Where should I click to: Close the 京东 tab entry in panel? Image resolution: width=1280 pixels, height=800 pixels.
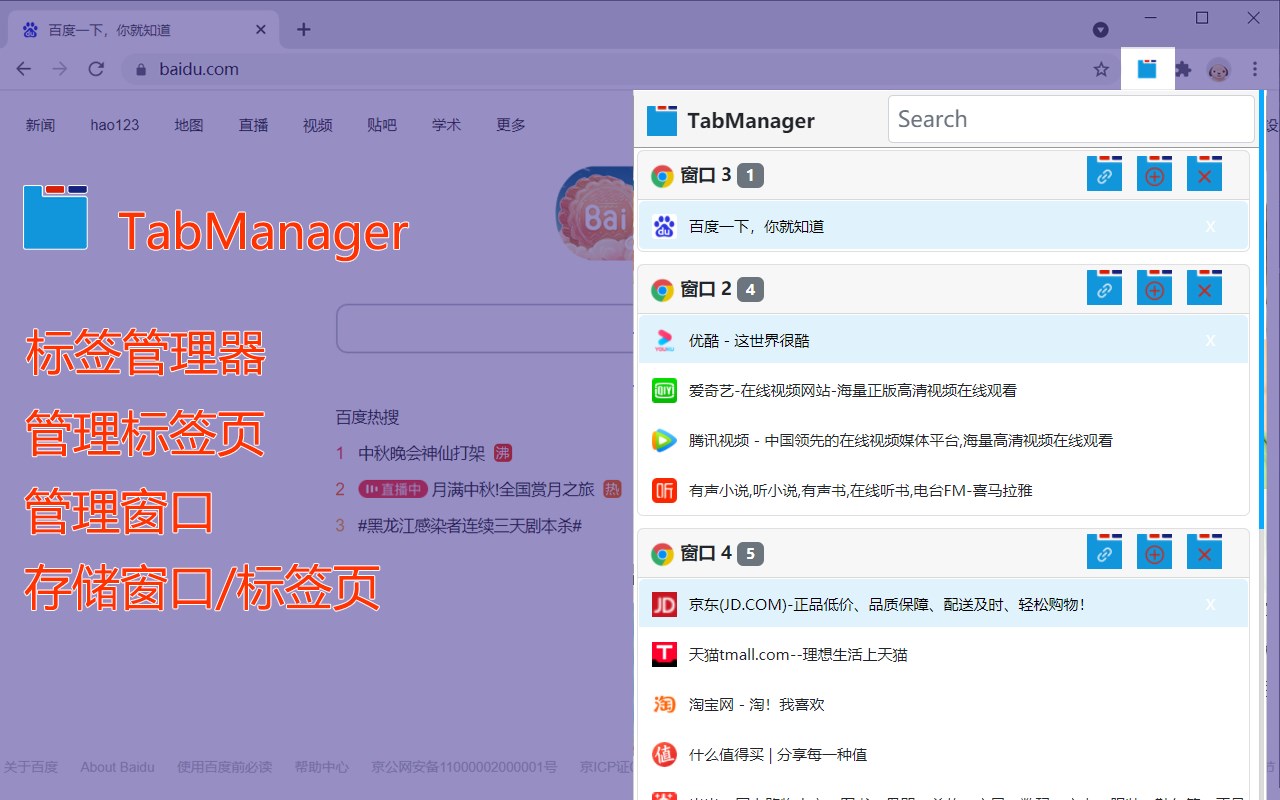pos(1210,605)
